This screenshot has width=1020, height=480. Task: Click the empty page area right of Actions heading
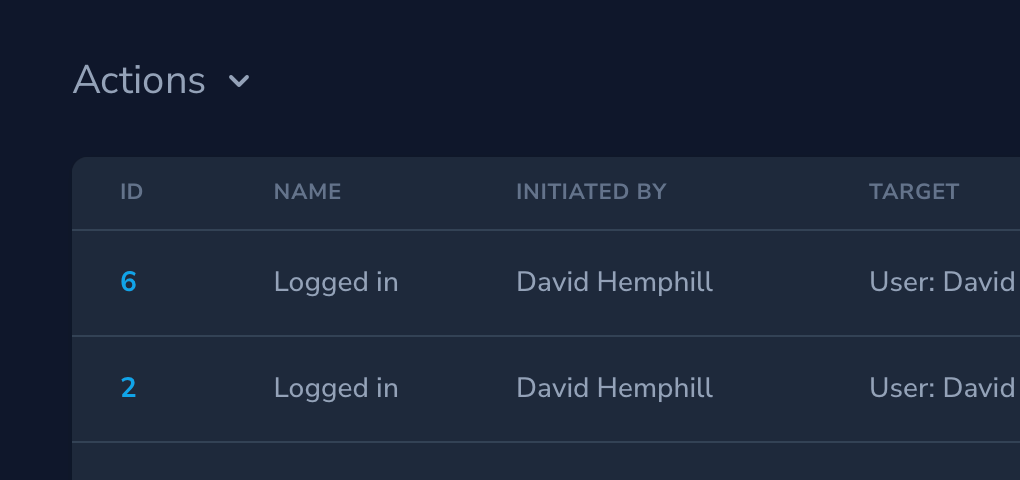click(600, 80)
